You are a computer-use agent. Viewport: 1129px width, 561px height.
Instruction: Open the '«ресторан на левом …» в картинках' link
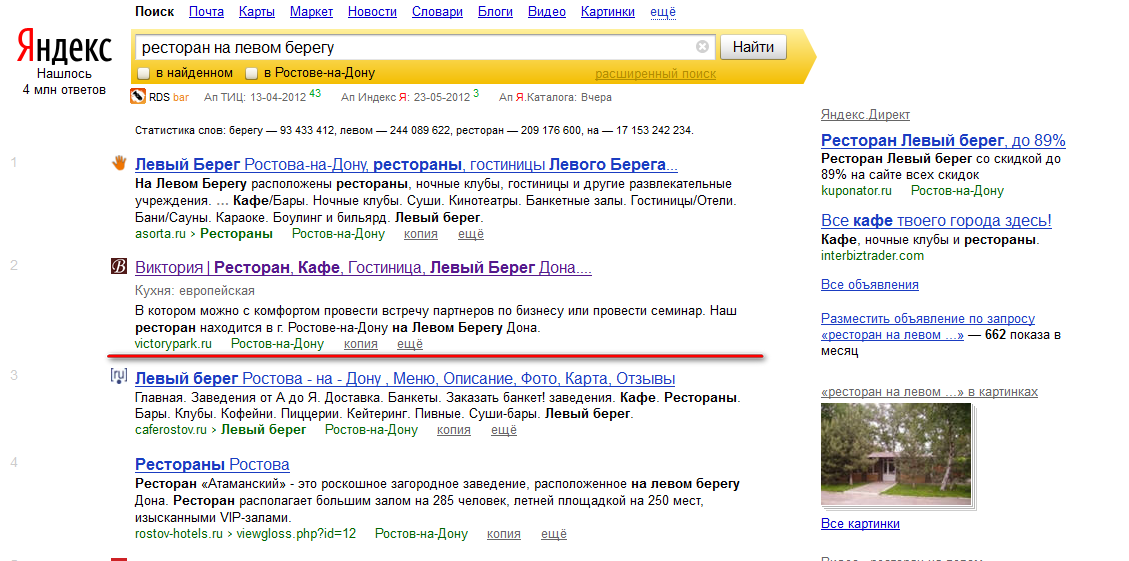pyautogui.click(x=930, y=392)
